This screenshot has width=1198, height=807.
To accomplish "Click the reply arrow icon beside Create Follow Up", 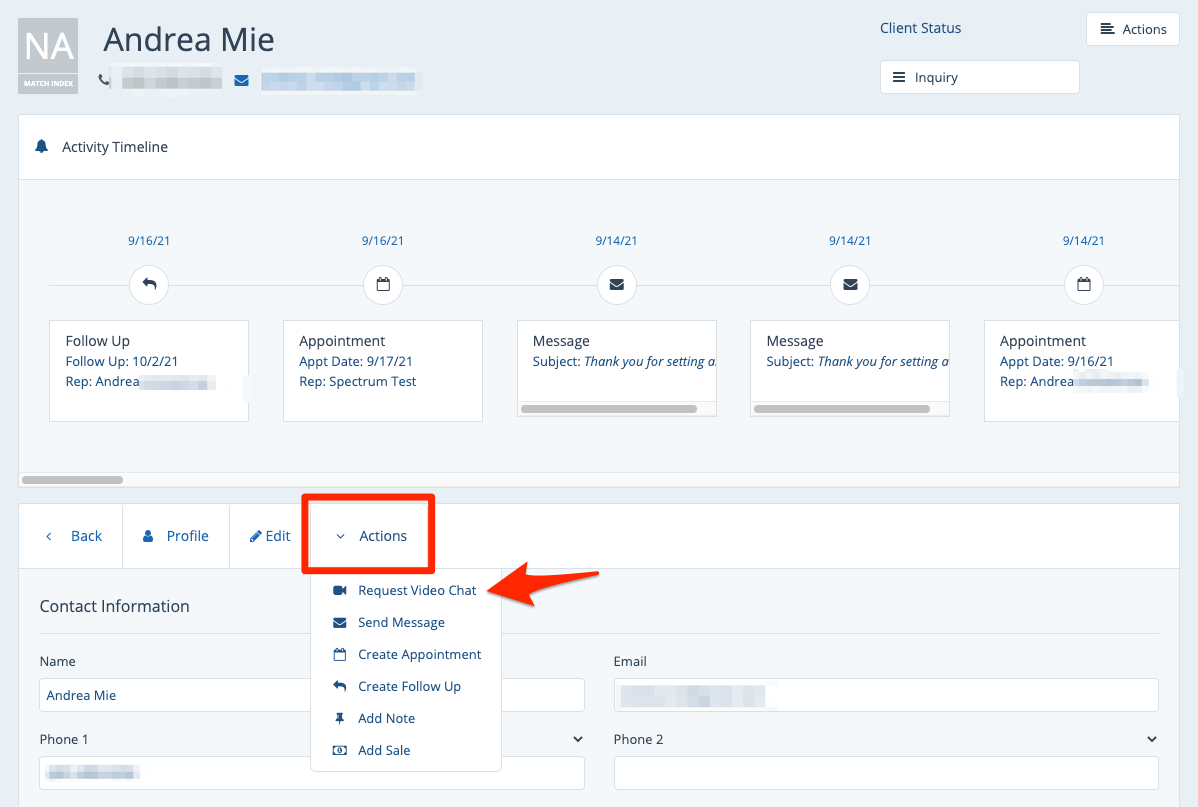I will pos(339,687).
